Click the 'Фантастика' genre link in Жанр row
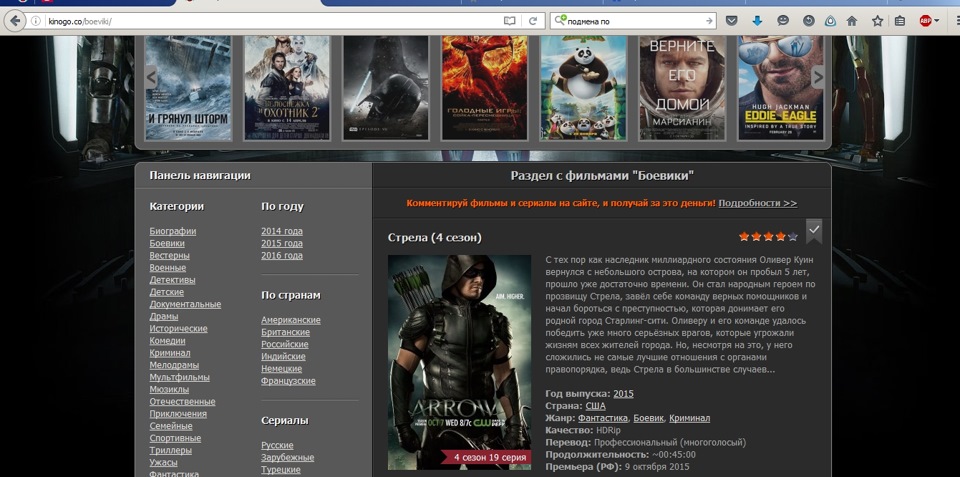The width and height of the screenshot is (960, 477). pos(602,418)
